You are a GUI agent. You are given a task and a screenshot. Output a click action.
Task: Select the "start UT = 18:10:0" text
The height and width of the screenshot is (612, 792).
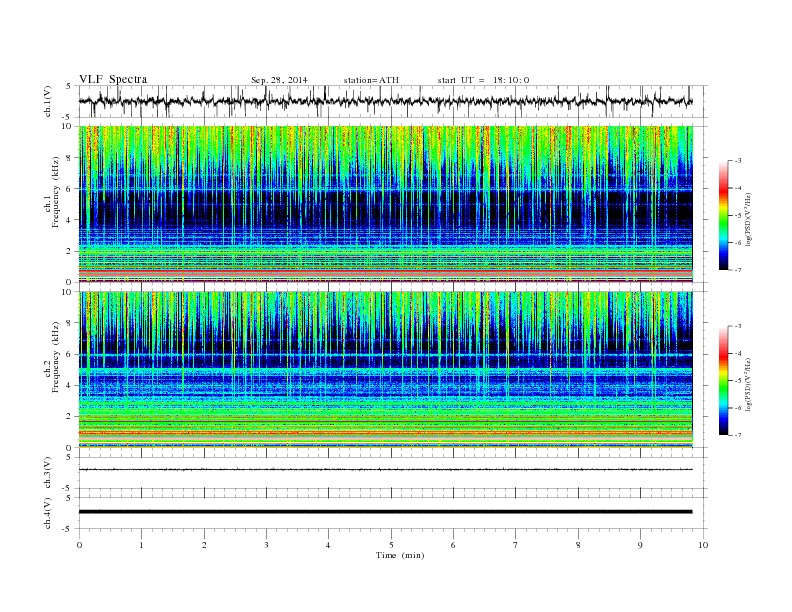(483, 80)
